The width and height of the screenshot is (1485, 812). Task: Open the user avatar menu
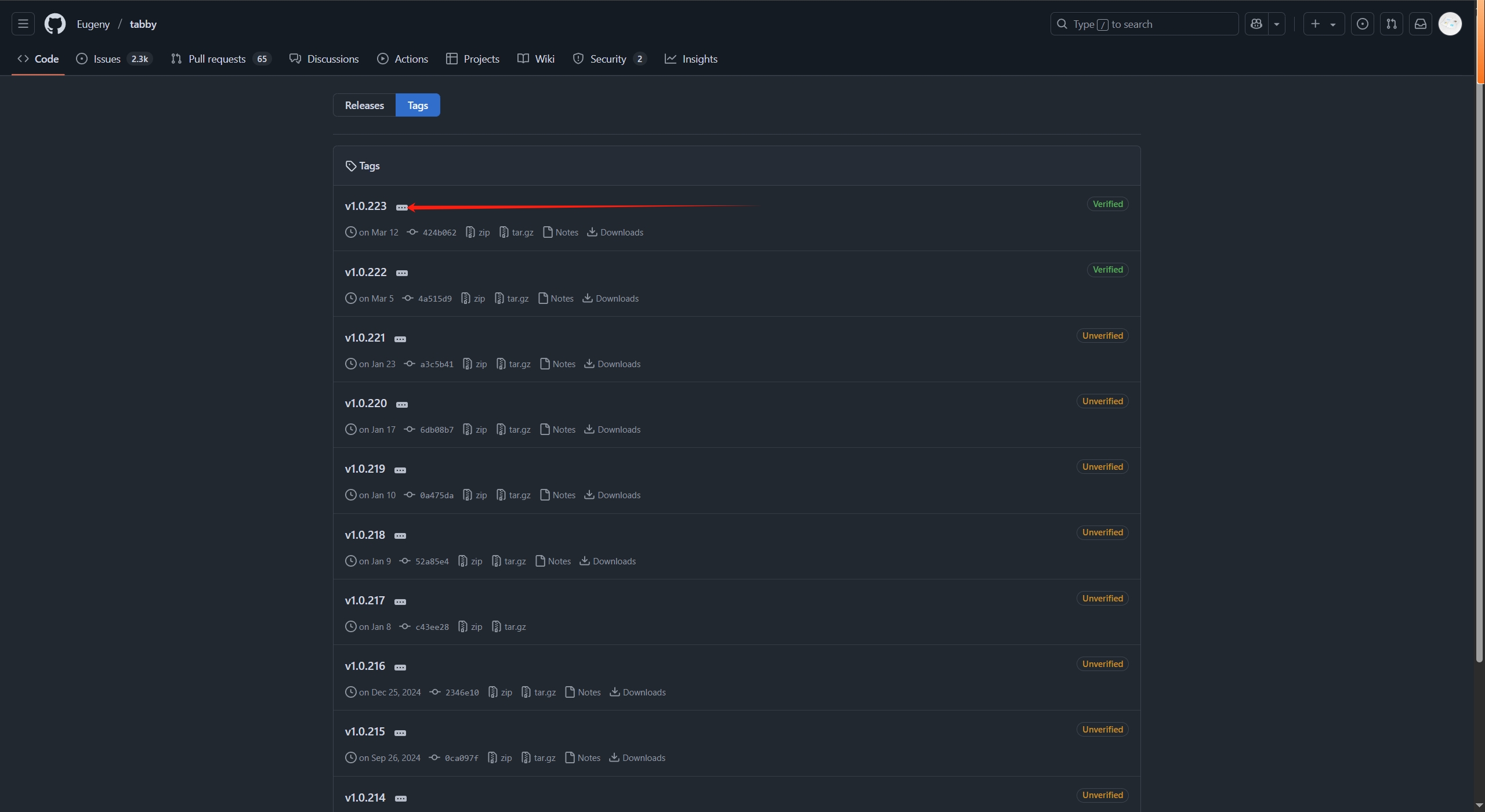(1450, 24)
